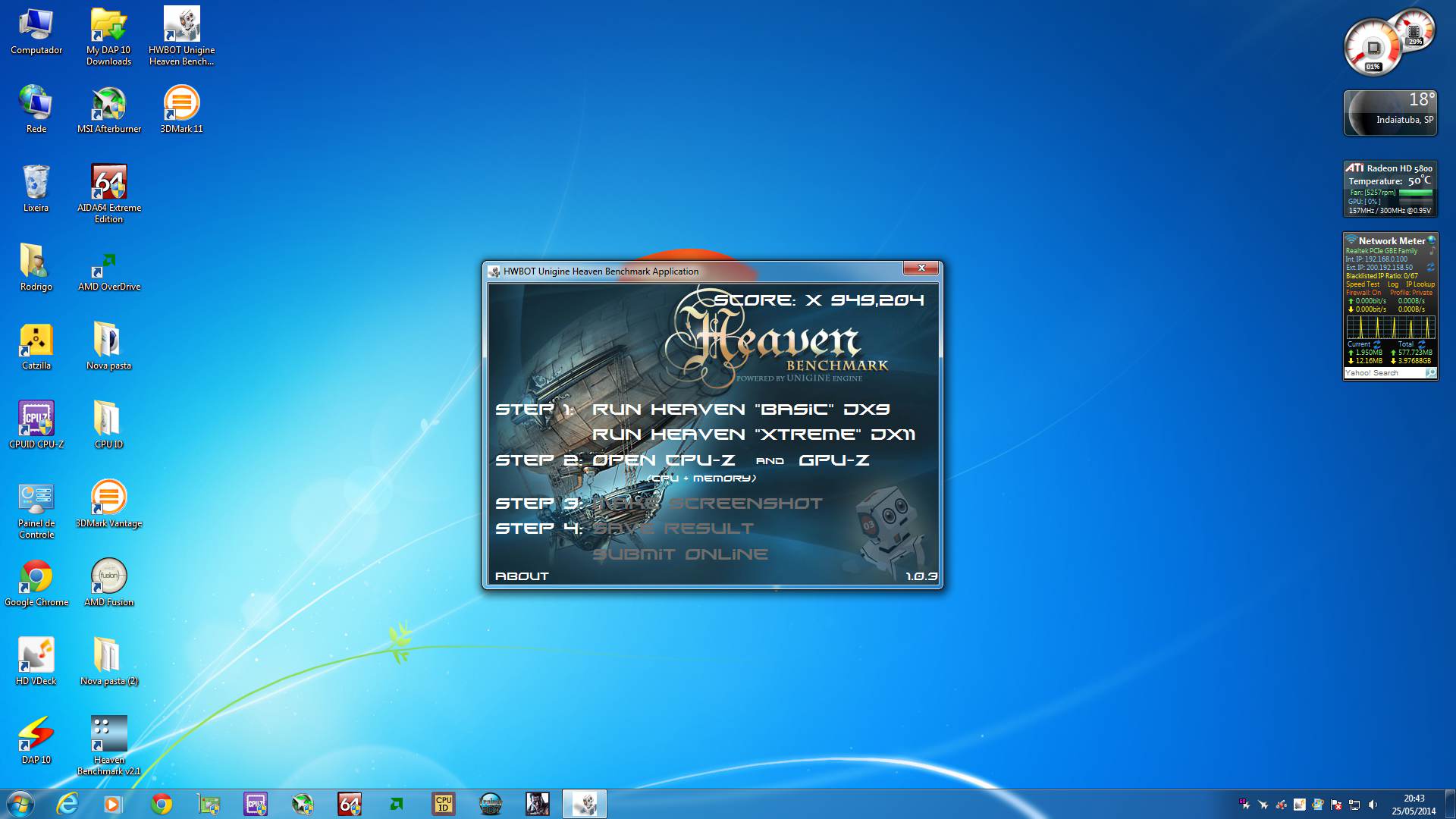Reset Total usage counter in Network Meter
Viewport: 1456px width, 819px height.
(1422, 344)
